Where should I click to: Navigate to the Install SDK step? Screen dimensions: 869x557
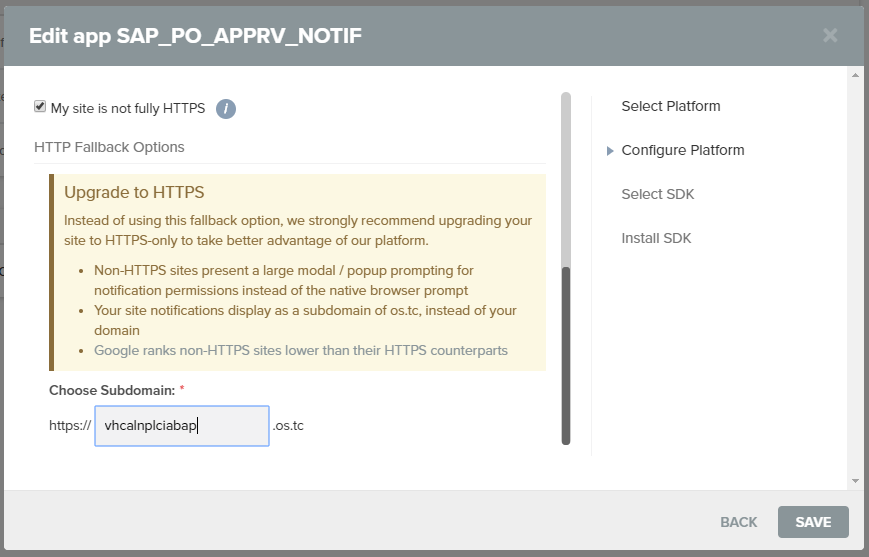point(656,238)
